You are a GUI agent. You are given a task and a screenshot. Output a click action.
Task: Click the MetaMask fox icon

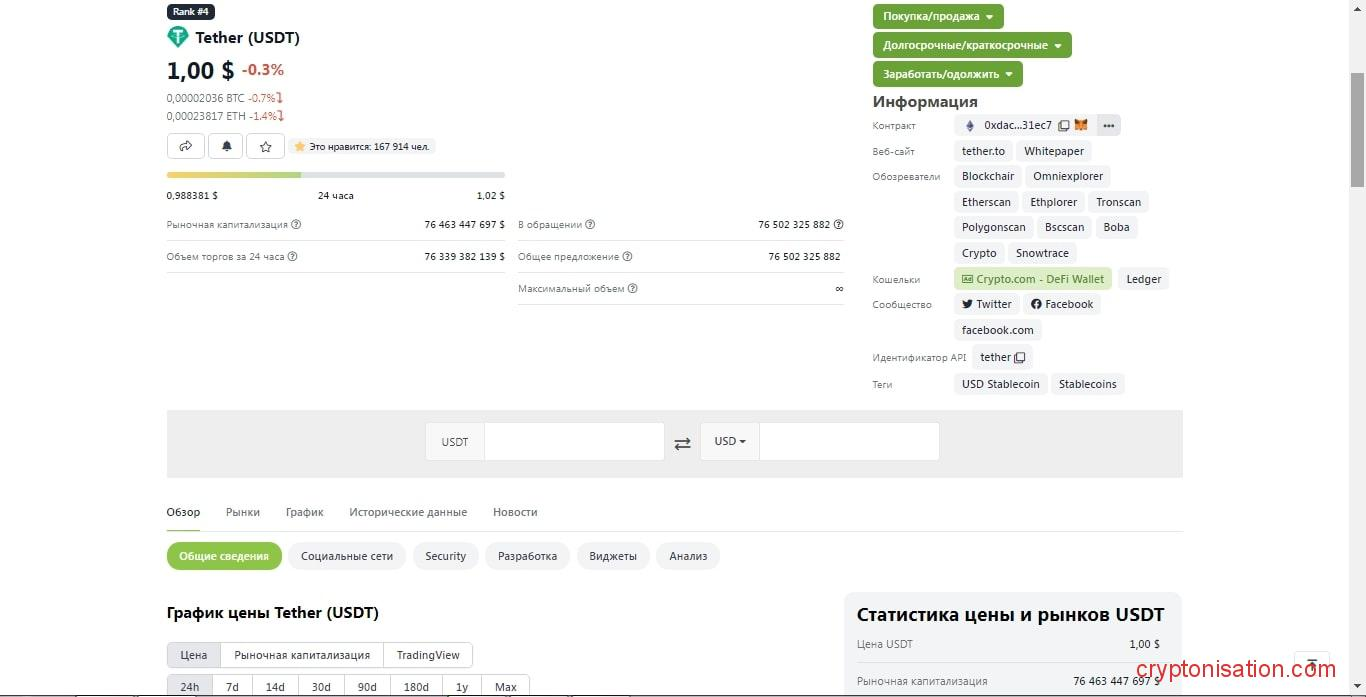1081,126
